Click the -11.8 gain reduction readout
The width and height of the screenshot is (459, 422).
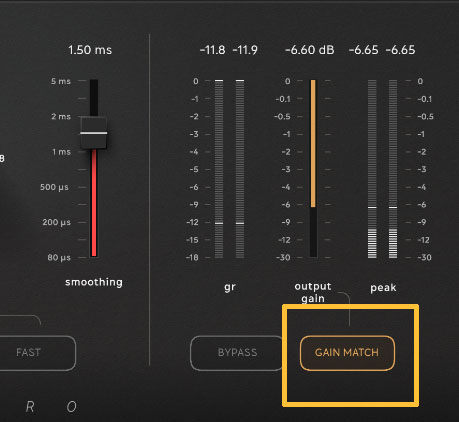[212, 50]
